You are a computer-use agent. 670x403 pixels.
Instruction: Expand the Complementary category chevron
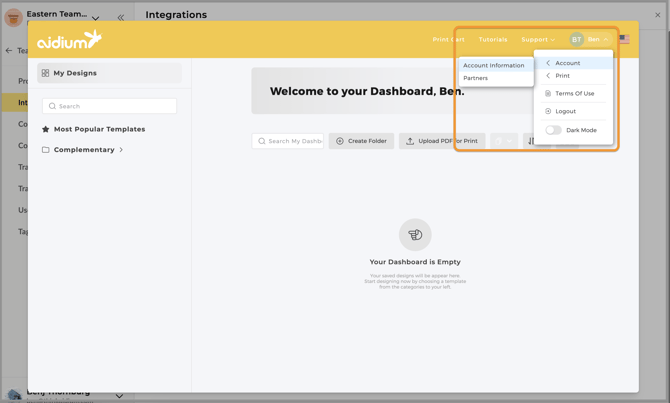121,150
